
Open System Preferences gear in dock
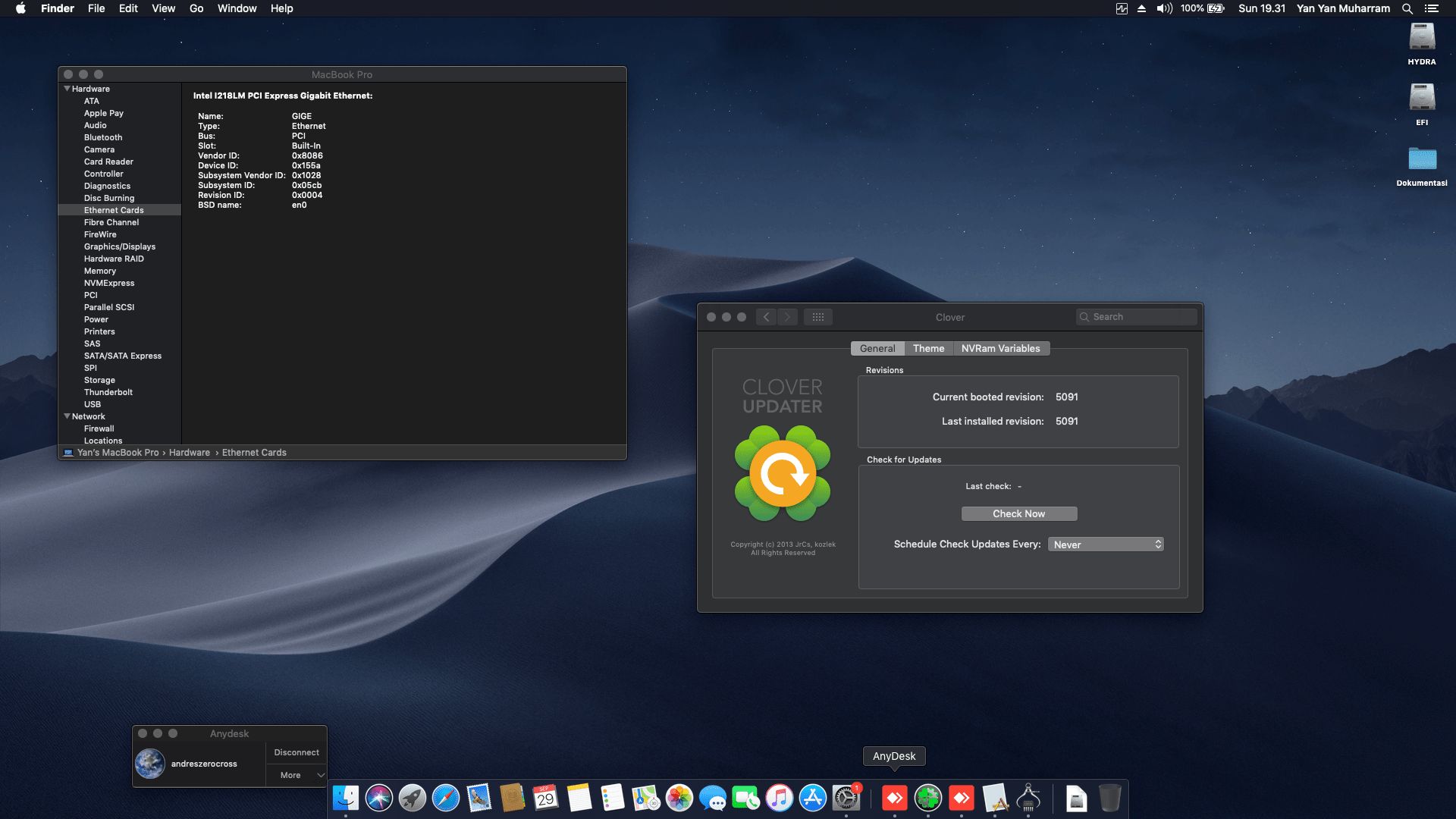846,798
